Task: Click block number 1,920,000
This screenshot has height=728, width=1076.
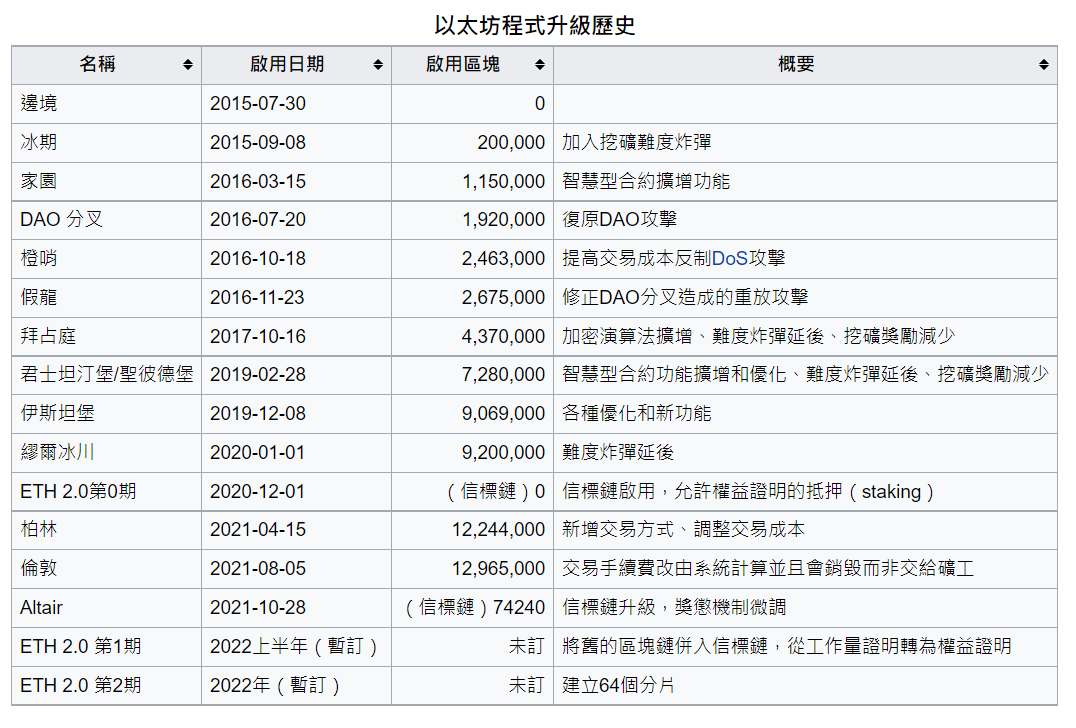Action: (504, 220)
